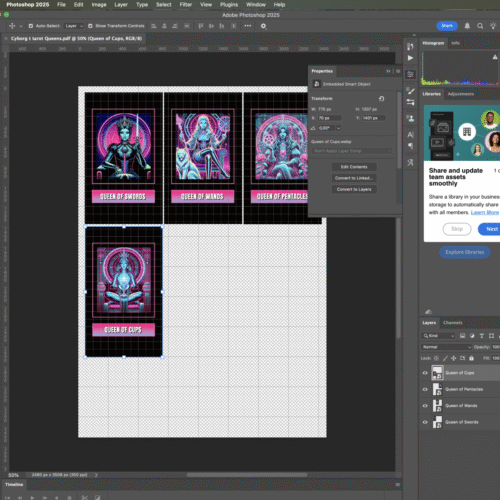
Task: Hide the Queen of Wands layer
Action: point(425,406)
